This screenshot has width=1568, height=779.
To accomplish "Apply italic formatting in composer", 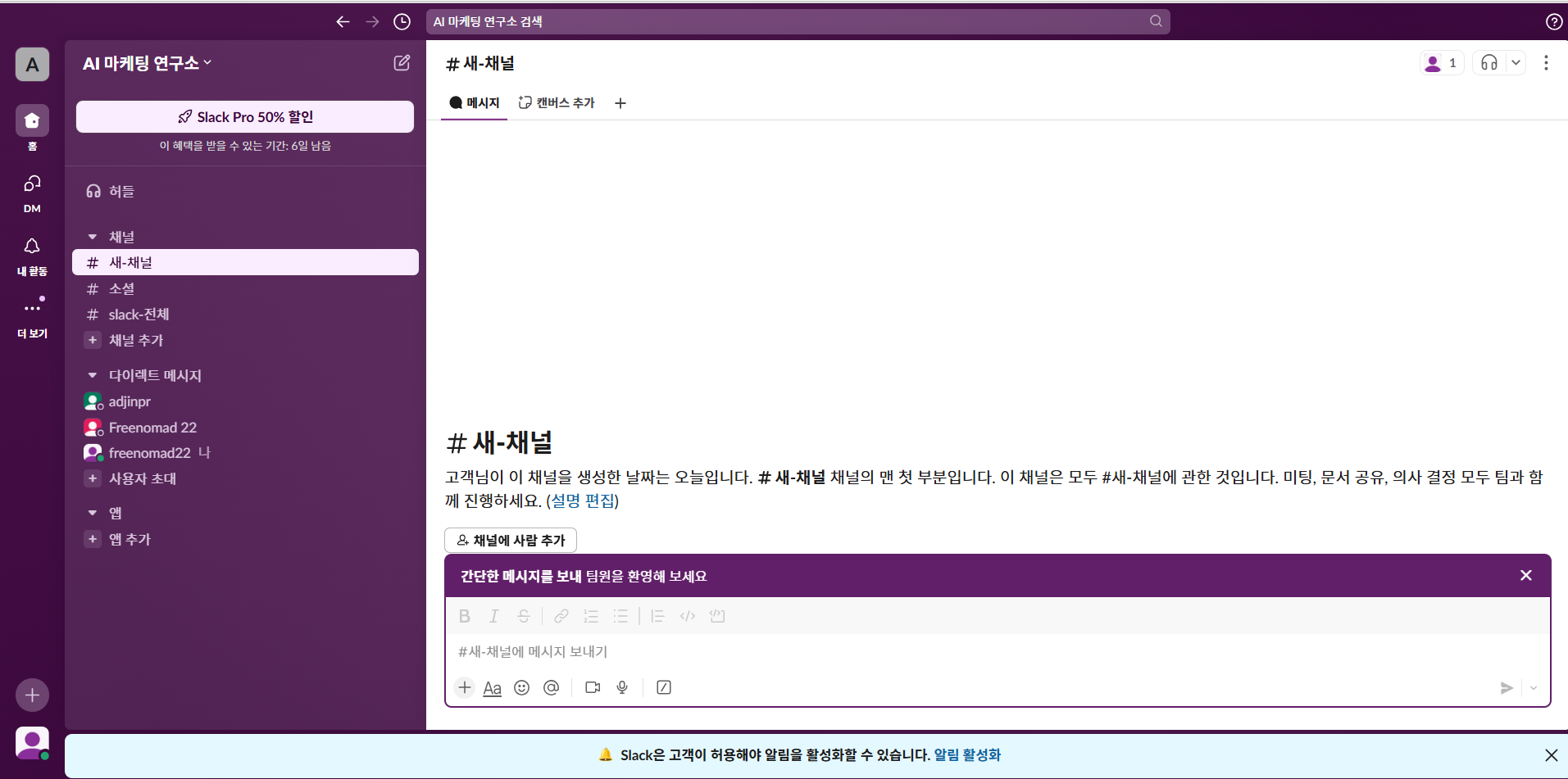I will pos(494,616).
